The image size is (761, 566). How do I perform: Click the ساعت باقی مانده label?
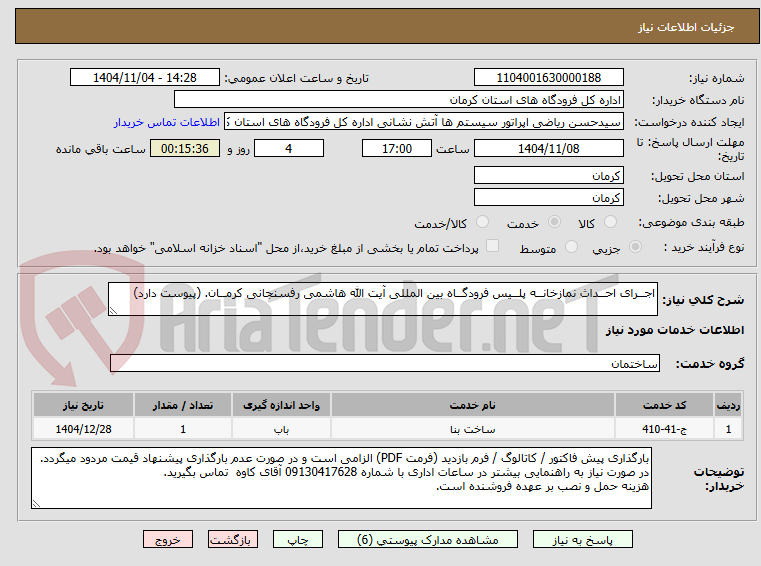click(100, 149)
